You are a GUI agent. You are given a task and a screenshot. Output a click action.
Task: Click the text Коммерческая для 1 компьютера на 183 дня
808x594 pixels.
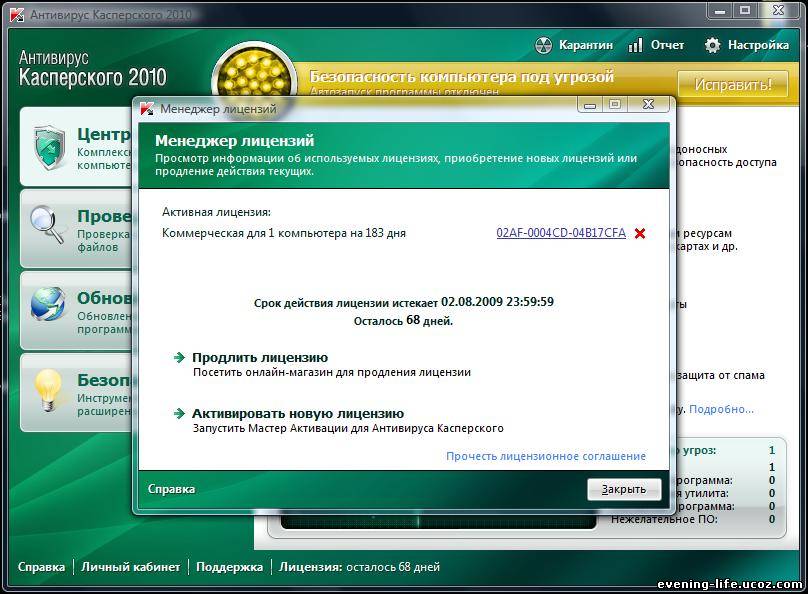284,233
